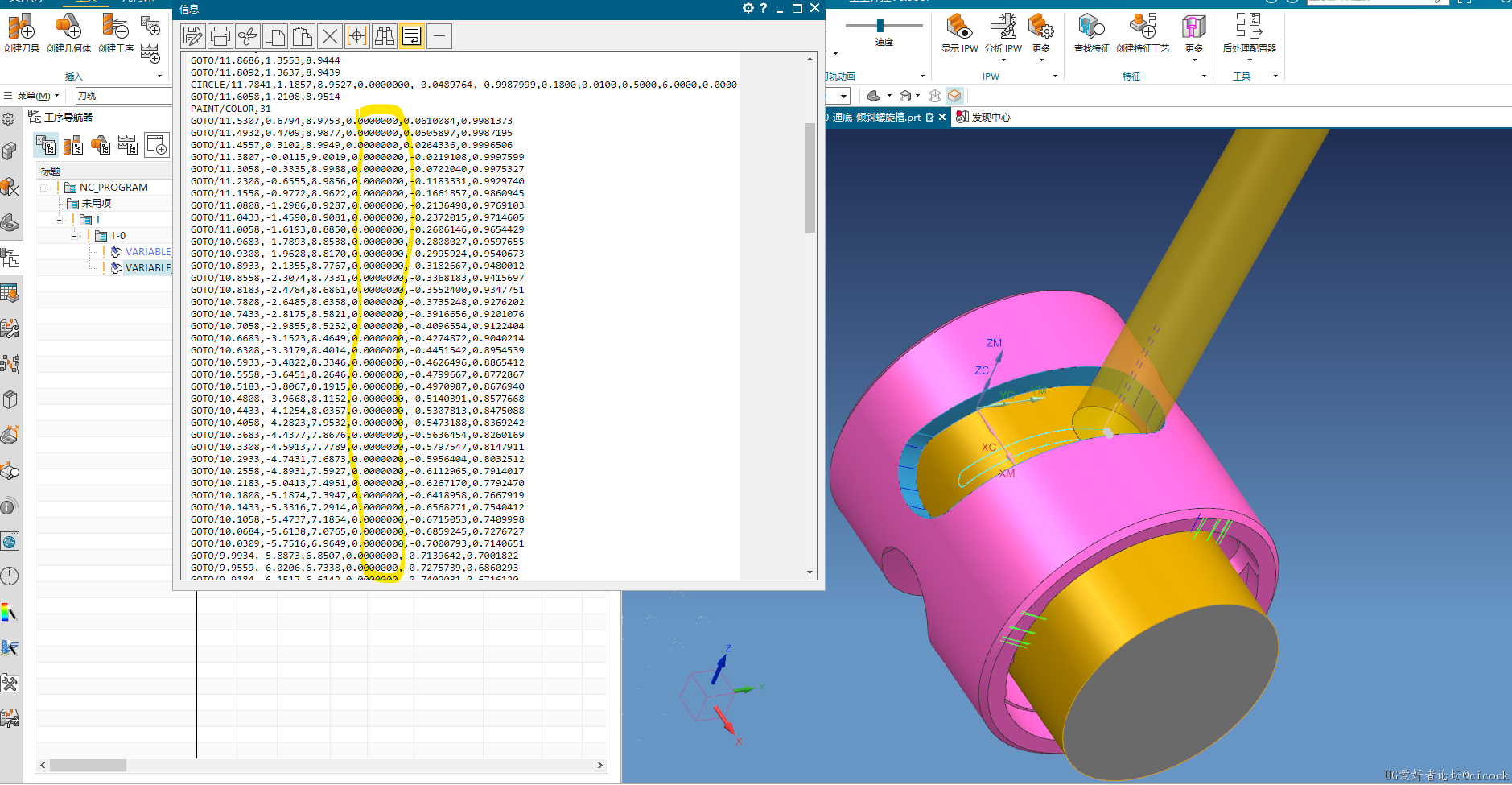Click the help question mark in Information window
The width and height of the screenshot is (1512, 785).
pos(764,8)
